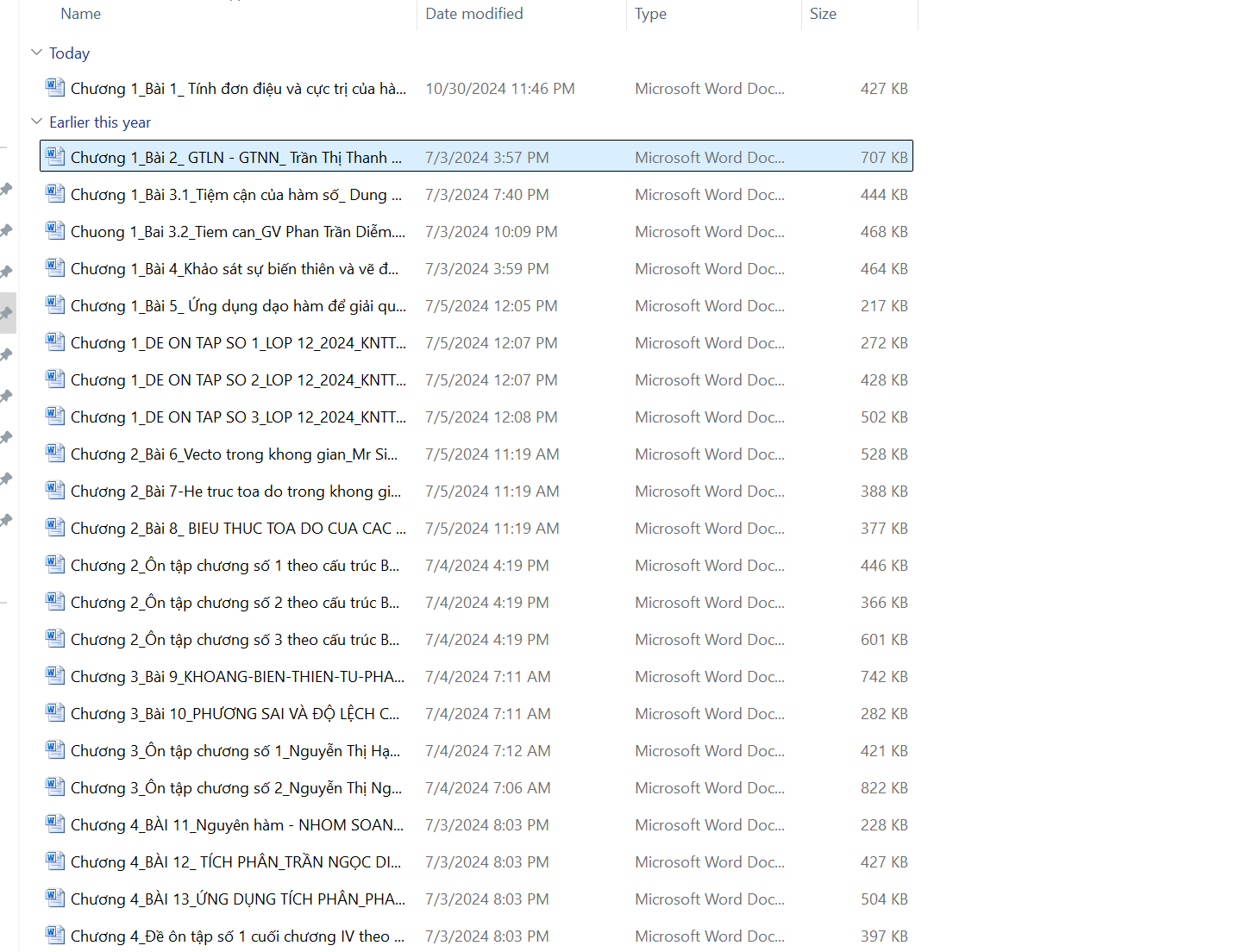Click Word icon of Chương 2_Ôn tập chương số 1
Screen dimensions: 1235x952
(x=55, y=564)
